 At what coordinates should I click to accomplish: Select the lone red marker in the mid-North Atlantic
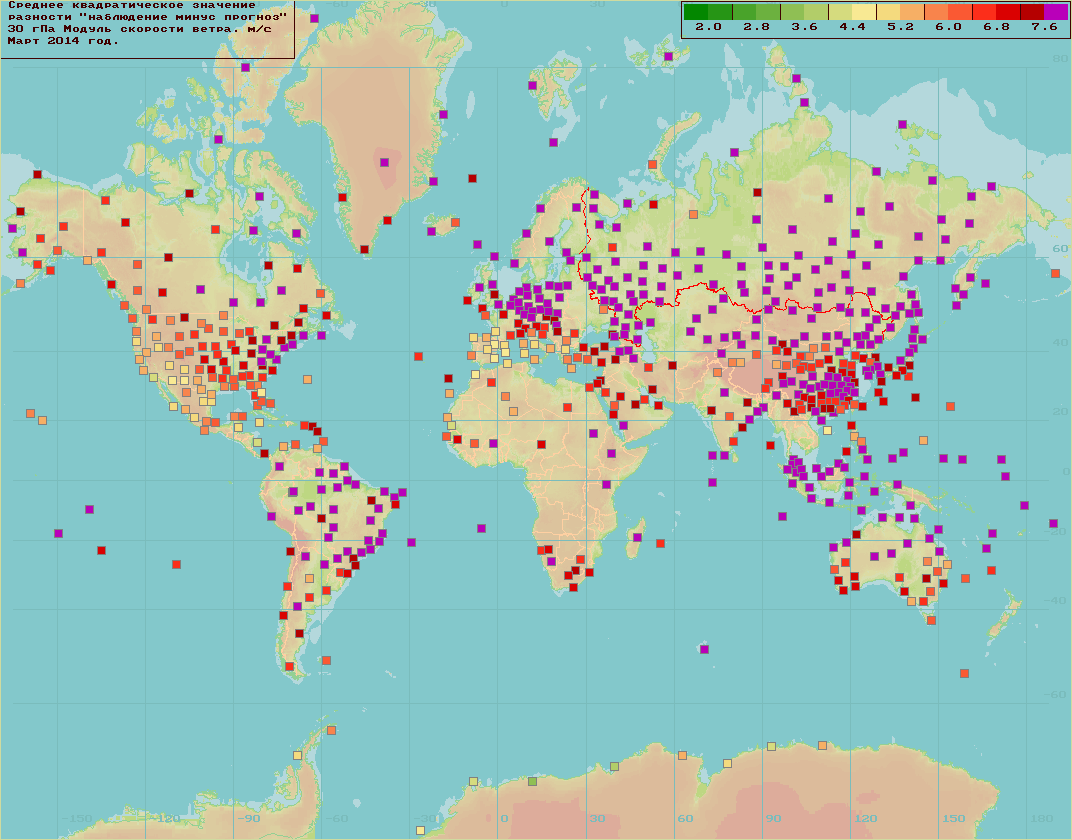tap(418, 356)
